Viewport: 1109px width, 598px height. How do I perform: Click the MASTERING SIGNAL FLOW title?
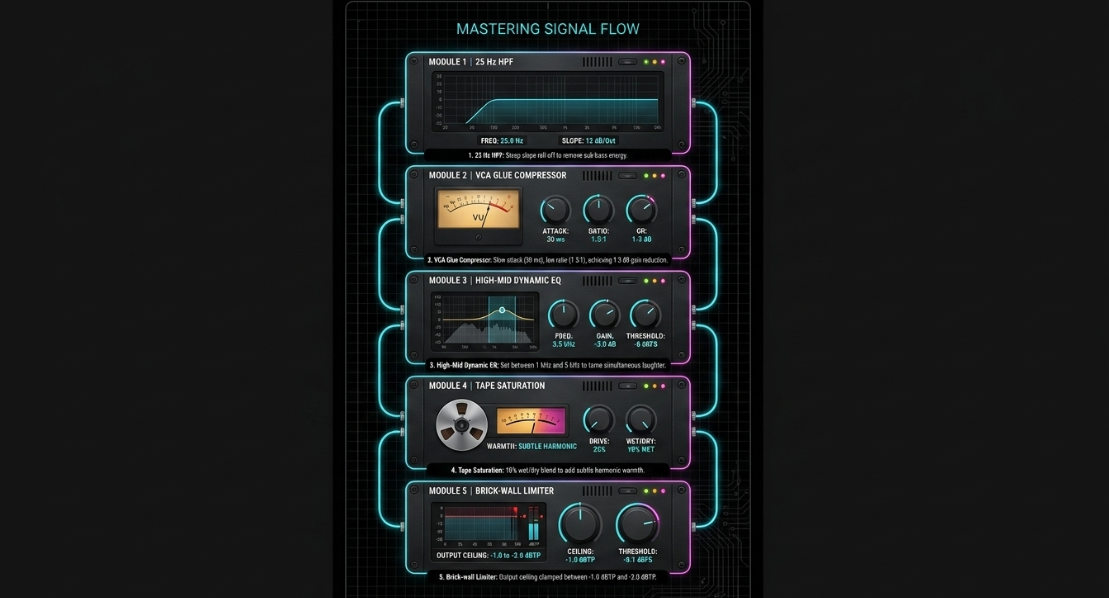click(x=548, y=29)
